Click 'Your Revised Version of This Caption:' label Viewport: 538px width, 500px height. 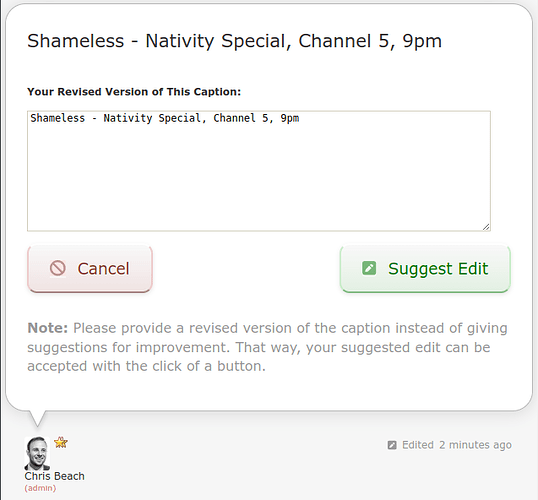pyautogui.click(x=134, y=92)
